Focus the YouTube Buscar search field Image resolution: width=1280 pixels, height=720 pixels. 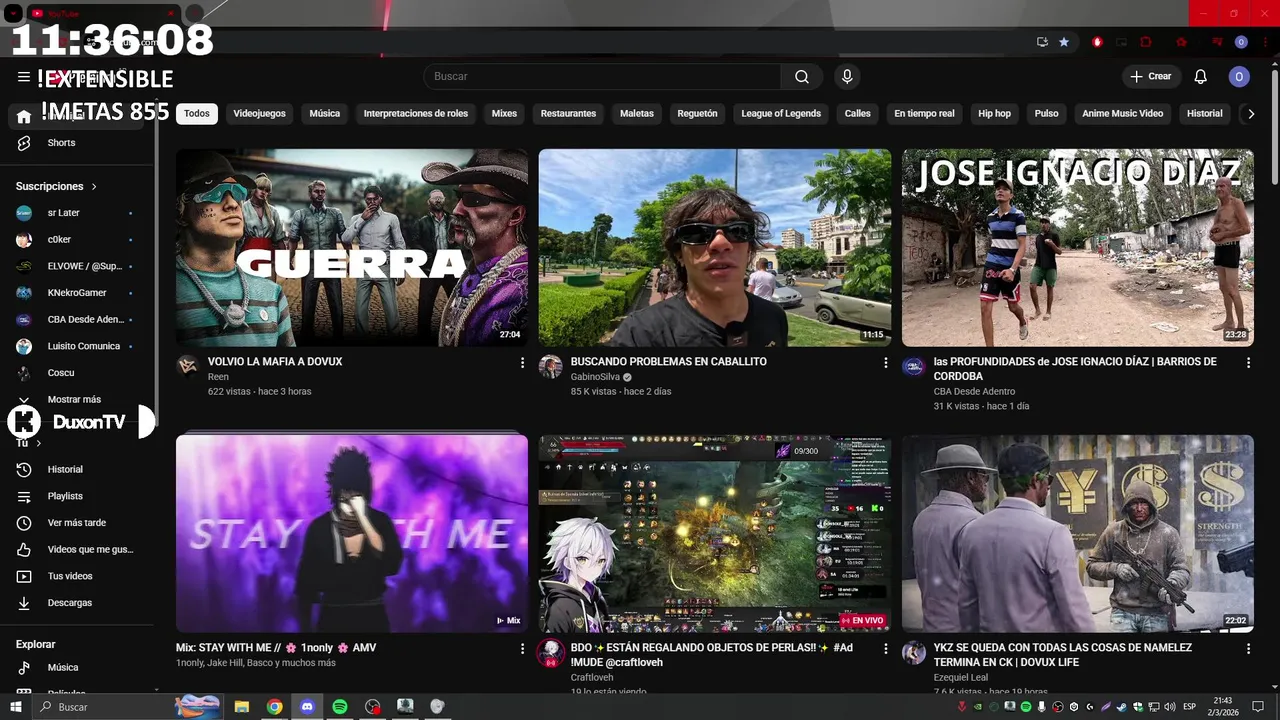602,77
